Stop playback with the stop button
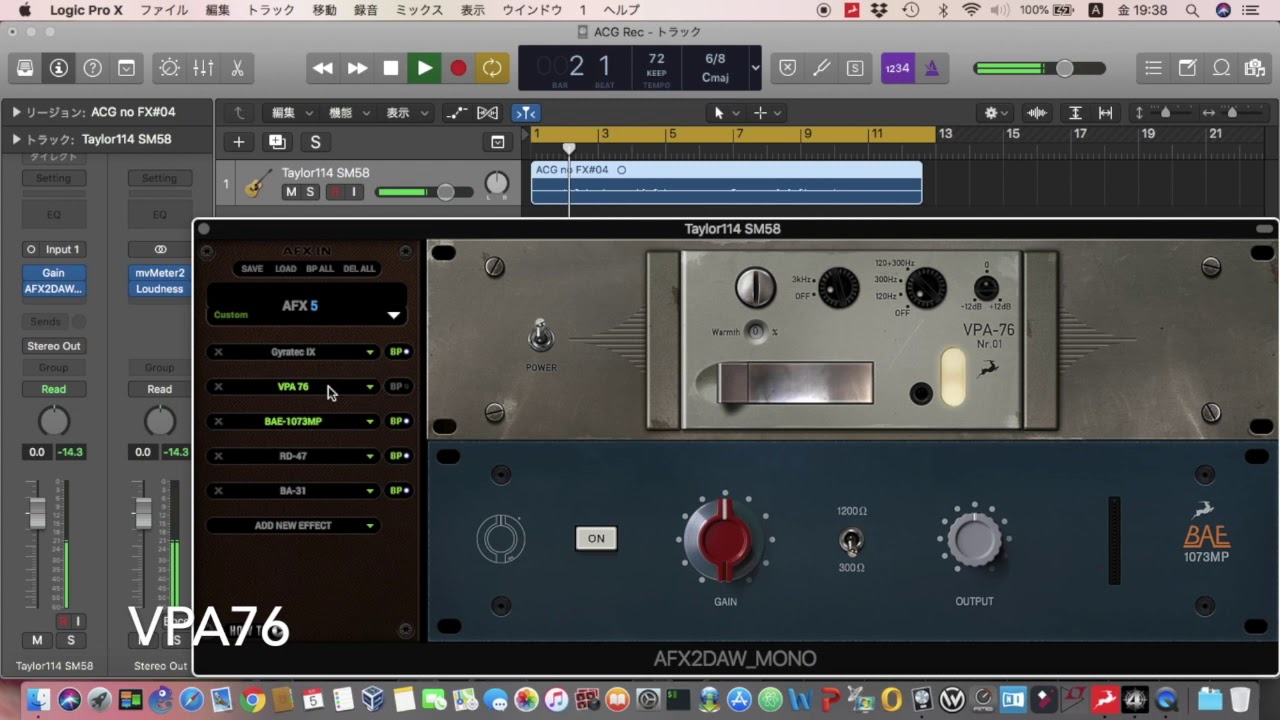 pos(391,68)
